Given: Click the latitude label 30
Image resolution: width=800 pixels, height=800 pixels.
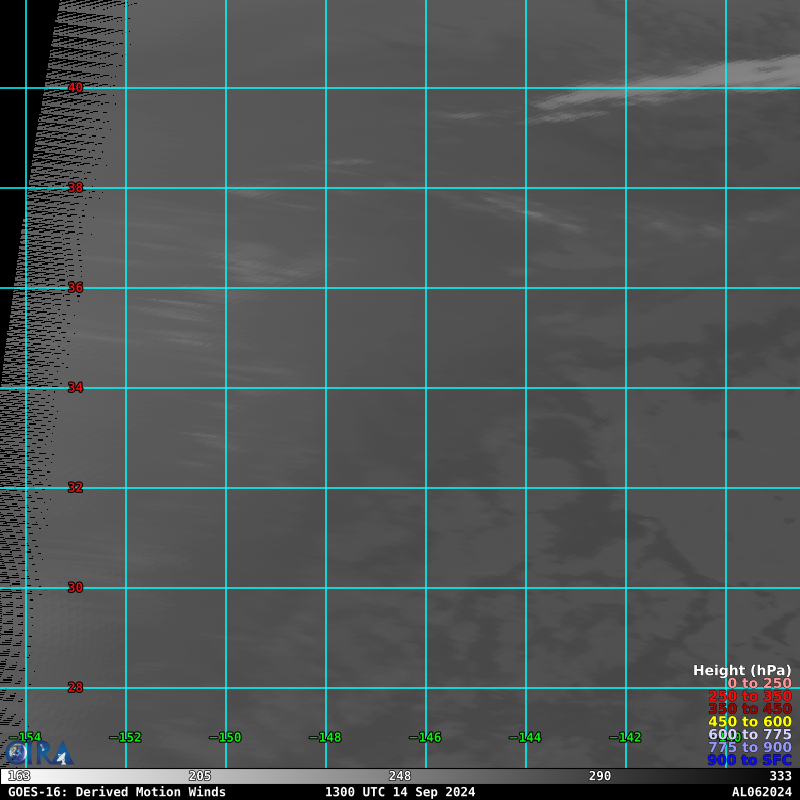Looking at the screenshot, I should 76,588.
